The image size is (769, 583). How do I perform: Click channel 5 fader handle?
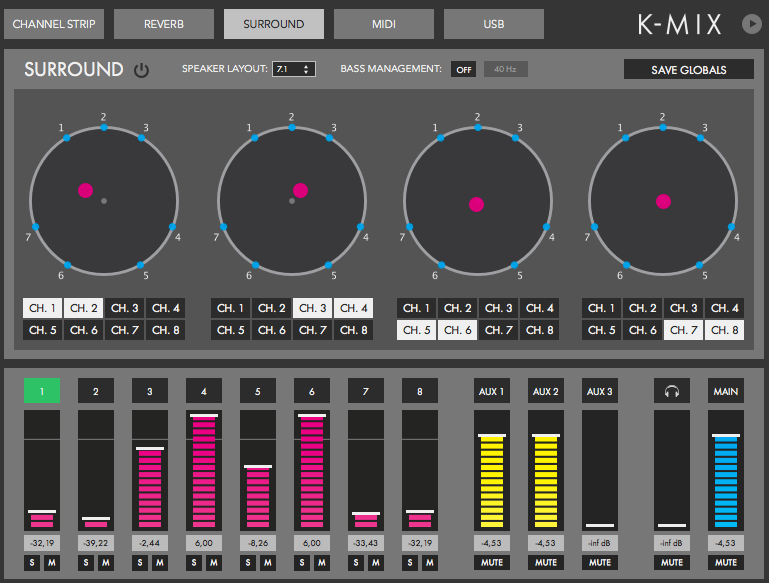tap(258, 467)
